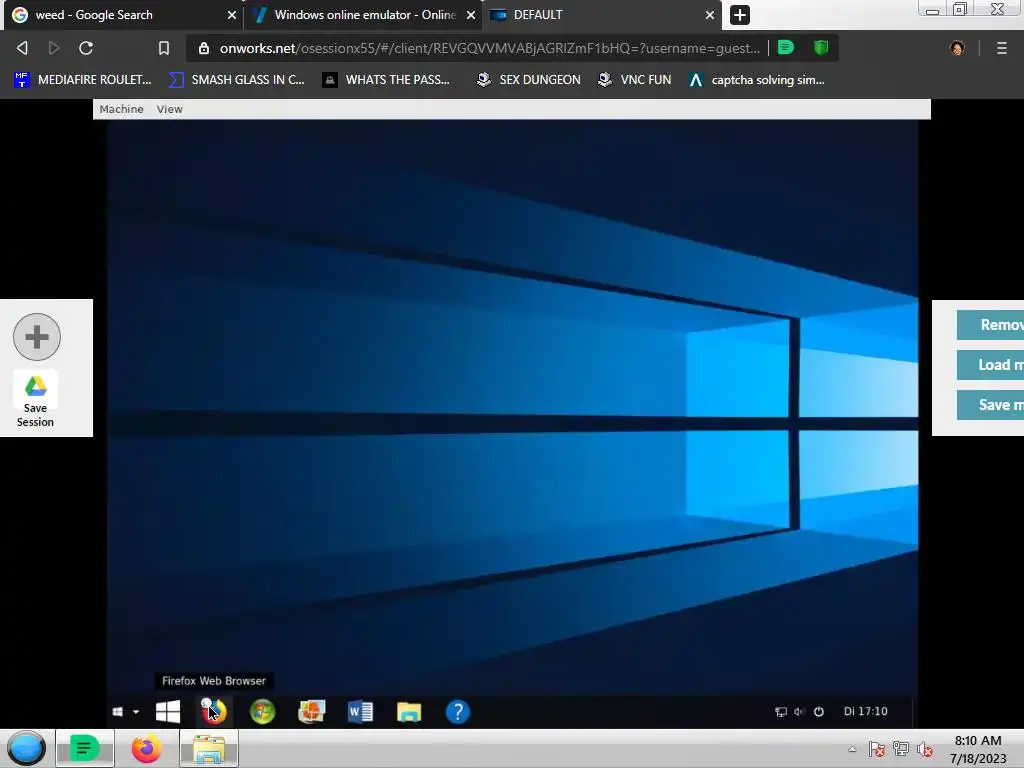Switch to the weed - Google Search tab

click(121, 15)
